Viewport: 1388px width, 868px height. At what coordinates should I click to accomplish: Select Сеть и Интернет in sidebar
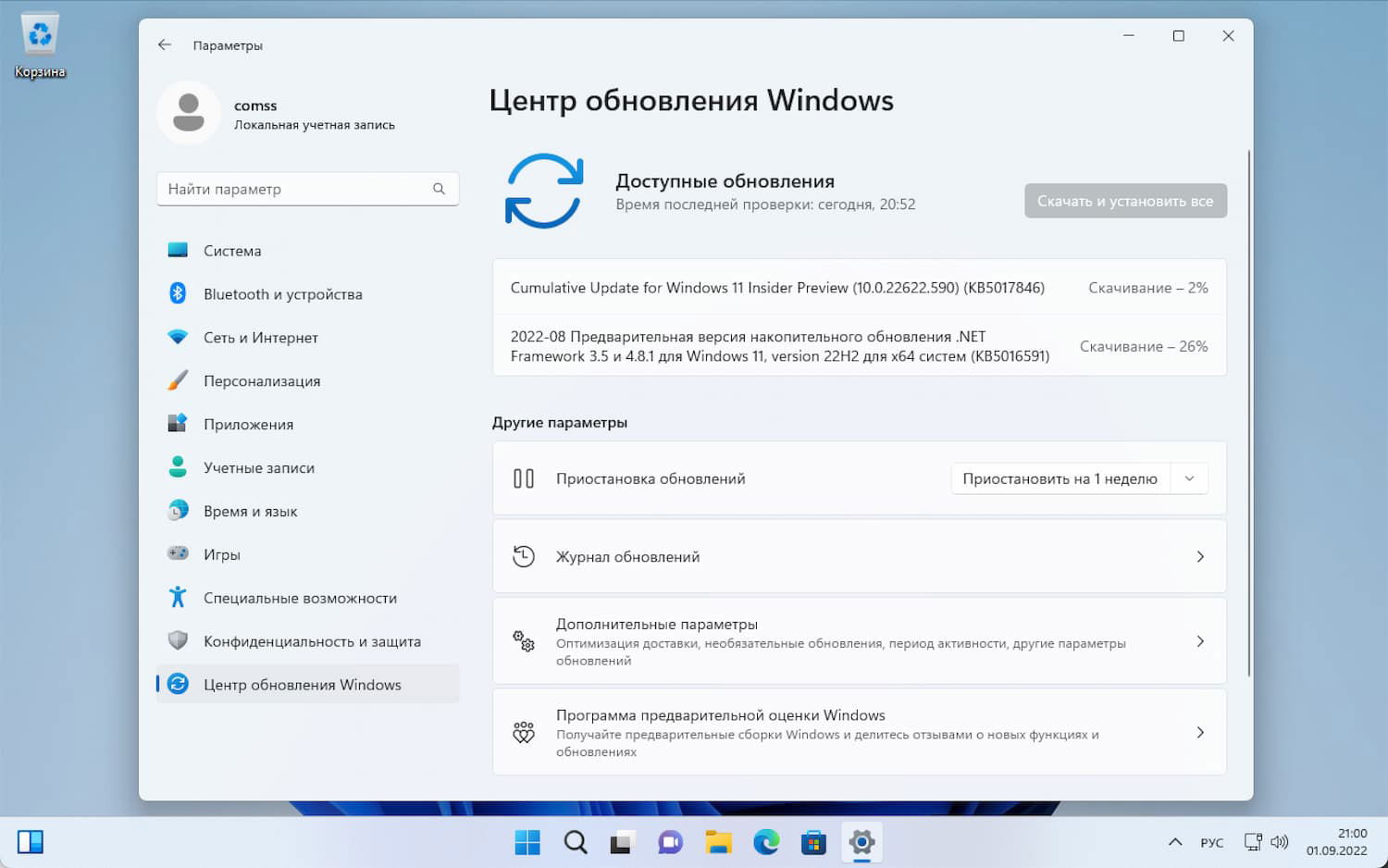pos(259,337)
